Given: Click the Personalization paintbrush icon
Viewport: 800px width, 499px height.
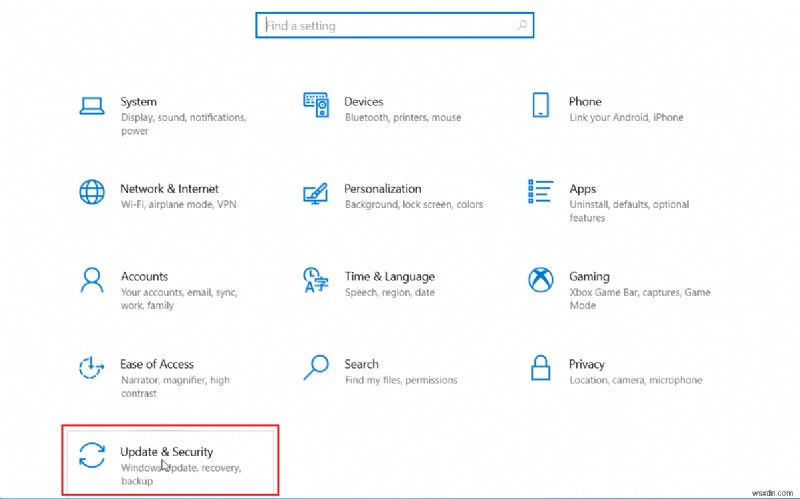Looking at the screenshot, I should pos(316,192).
